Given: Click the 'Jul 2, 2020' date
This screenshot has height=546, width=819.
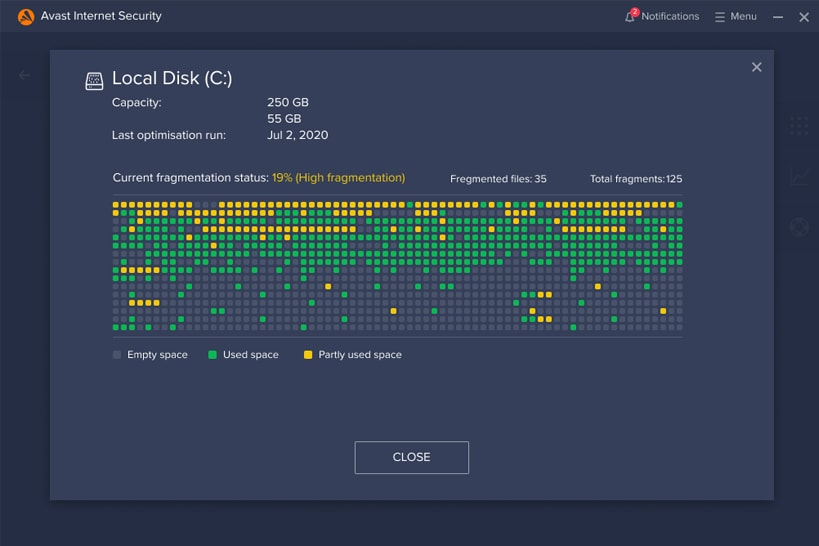Looking at the screenshot, I should 298,135.
